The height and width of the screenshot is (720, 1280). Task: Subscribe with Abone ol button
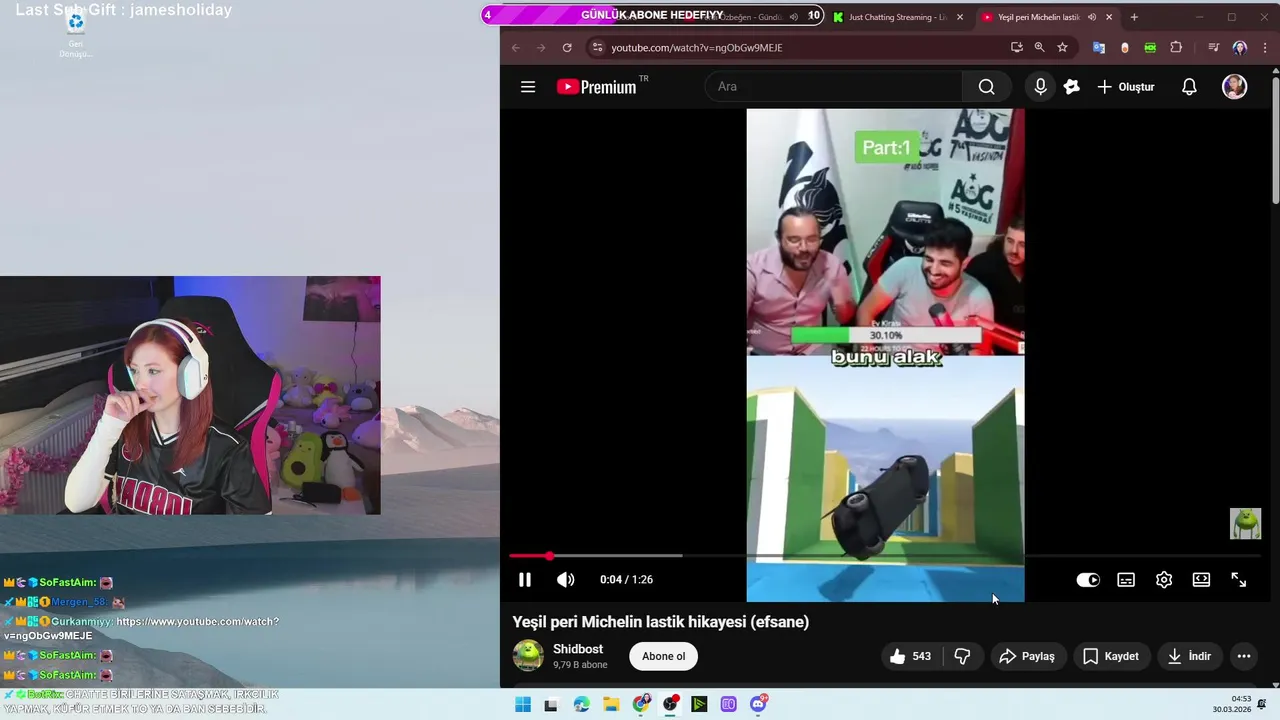pyautogui.click(x=664, y=656)
